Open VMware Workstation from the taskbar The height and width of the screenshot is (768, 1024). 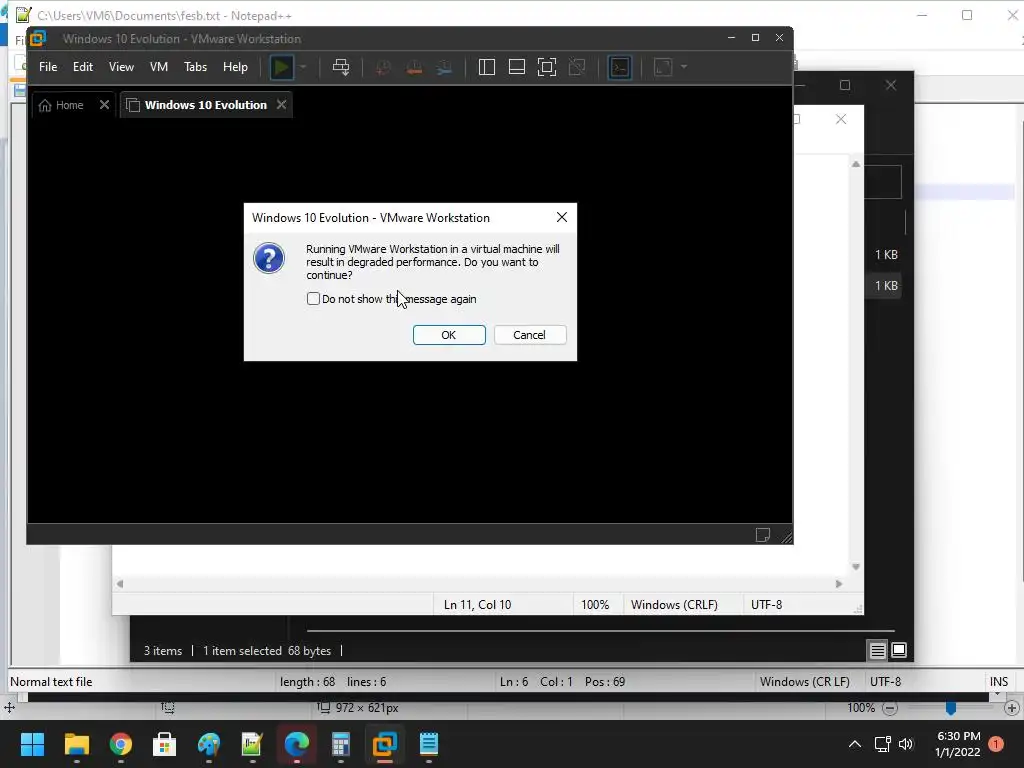pos(385,744)
